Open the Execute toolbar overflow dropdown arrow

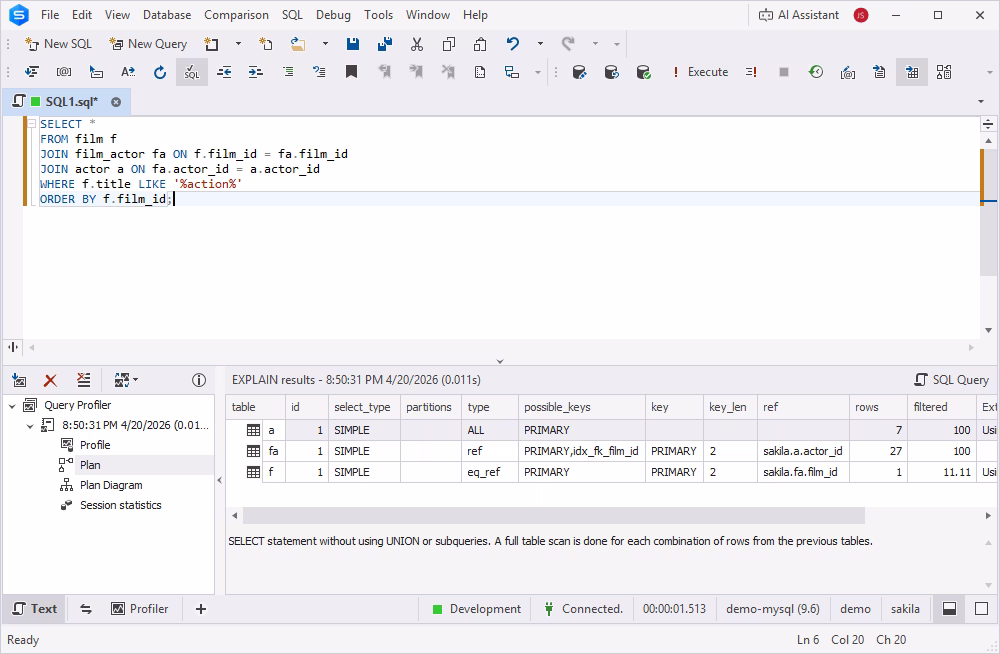pyautogui.click(x=989, y=72)
